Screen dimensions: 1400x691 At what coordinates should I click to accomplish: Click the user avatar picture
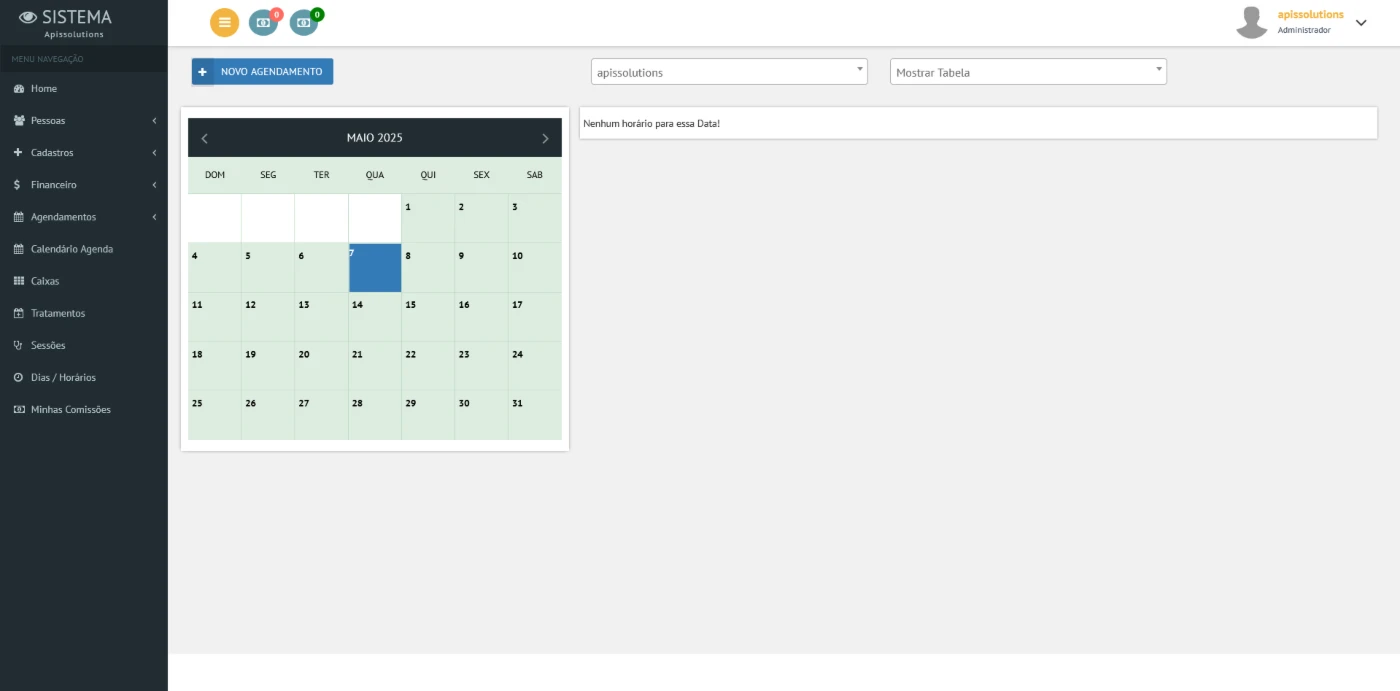[x=1251, y=22]
